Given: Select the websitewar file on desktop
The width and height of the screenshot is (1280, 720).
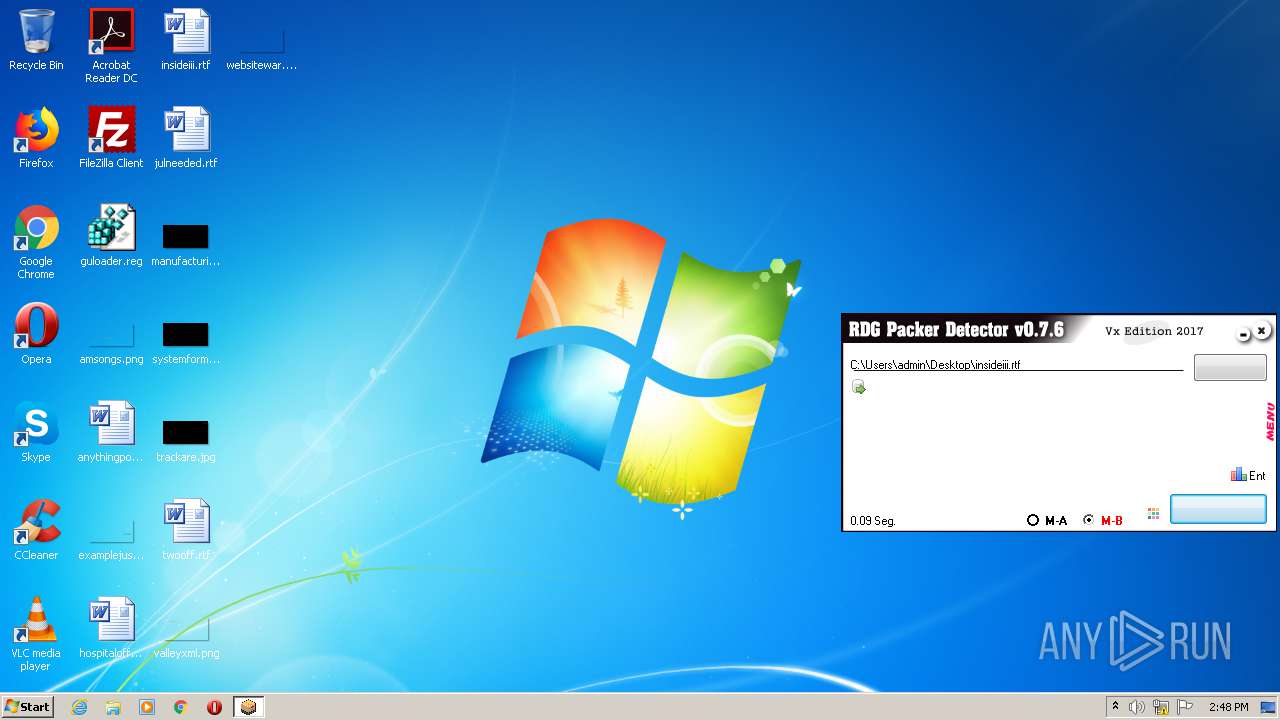Looking at the screenshot, I should click(x=261, y=46).
